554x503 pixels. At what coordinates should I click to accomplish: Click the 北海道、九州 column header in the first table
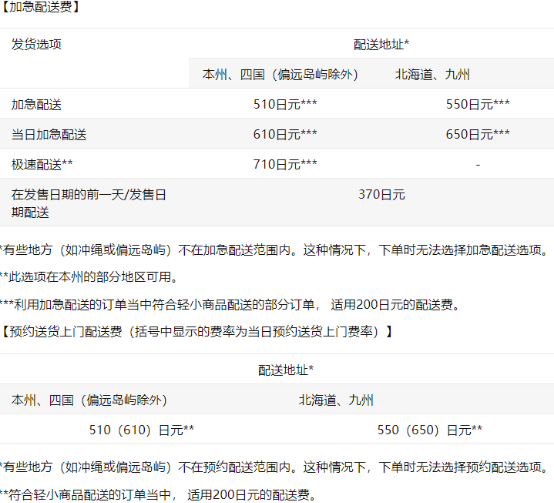click(x=432, y=74)
